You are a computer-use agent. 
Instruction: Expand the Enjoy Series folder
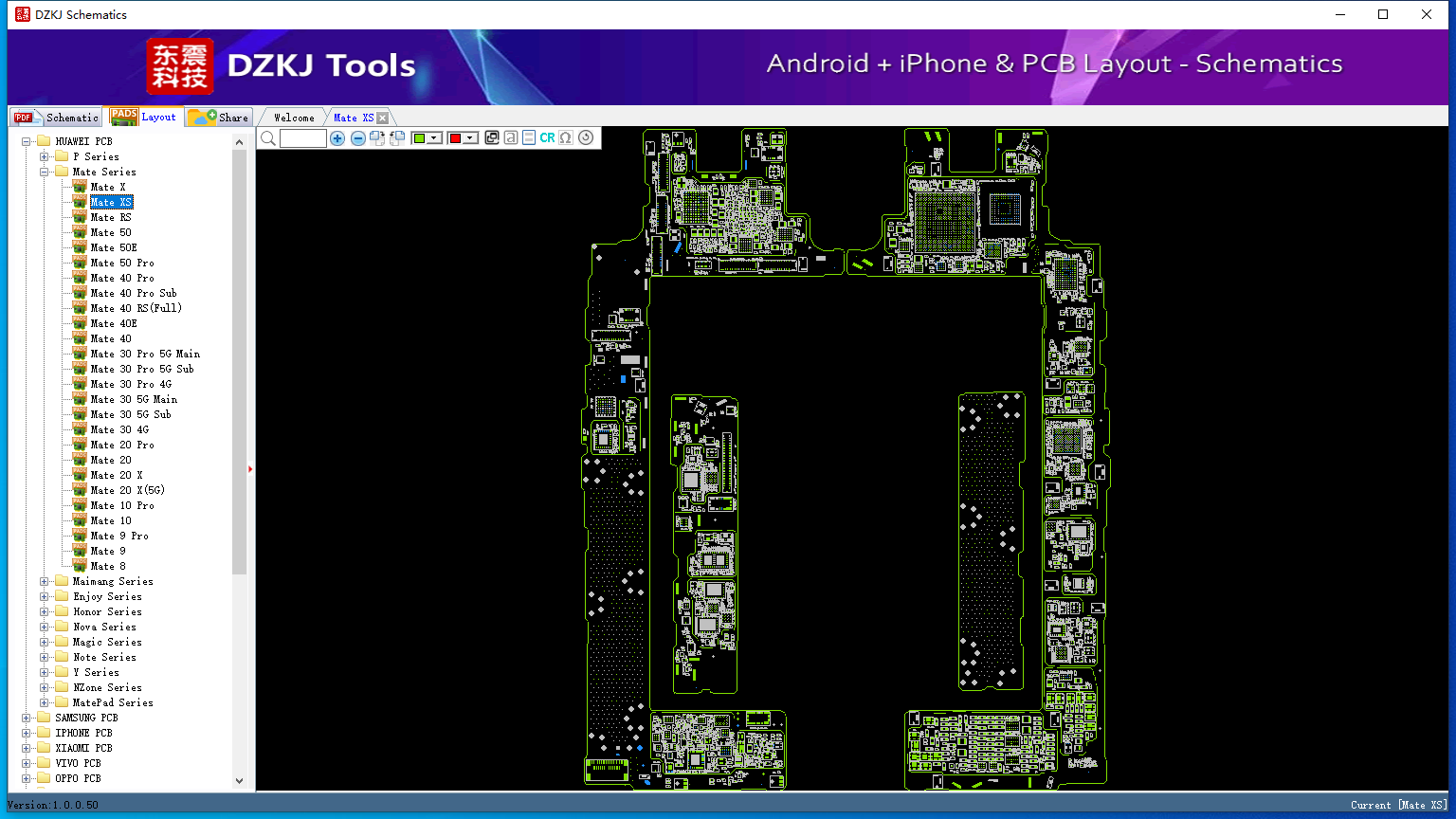[x=44, y=596]
